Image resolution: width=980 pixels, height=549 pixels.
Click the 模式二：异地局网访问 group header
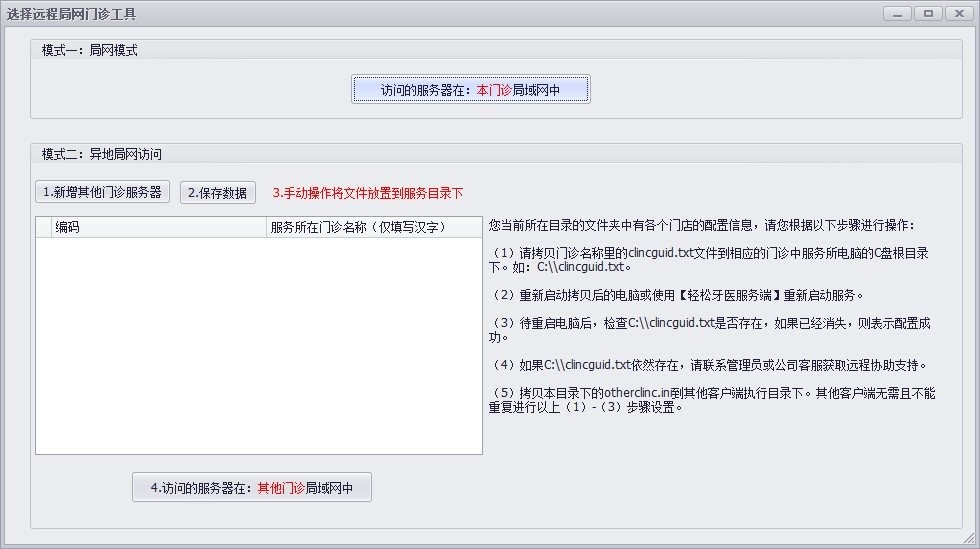pyautogui.click(x=102, y=154)
